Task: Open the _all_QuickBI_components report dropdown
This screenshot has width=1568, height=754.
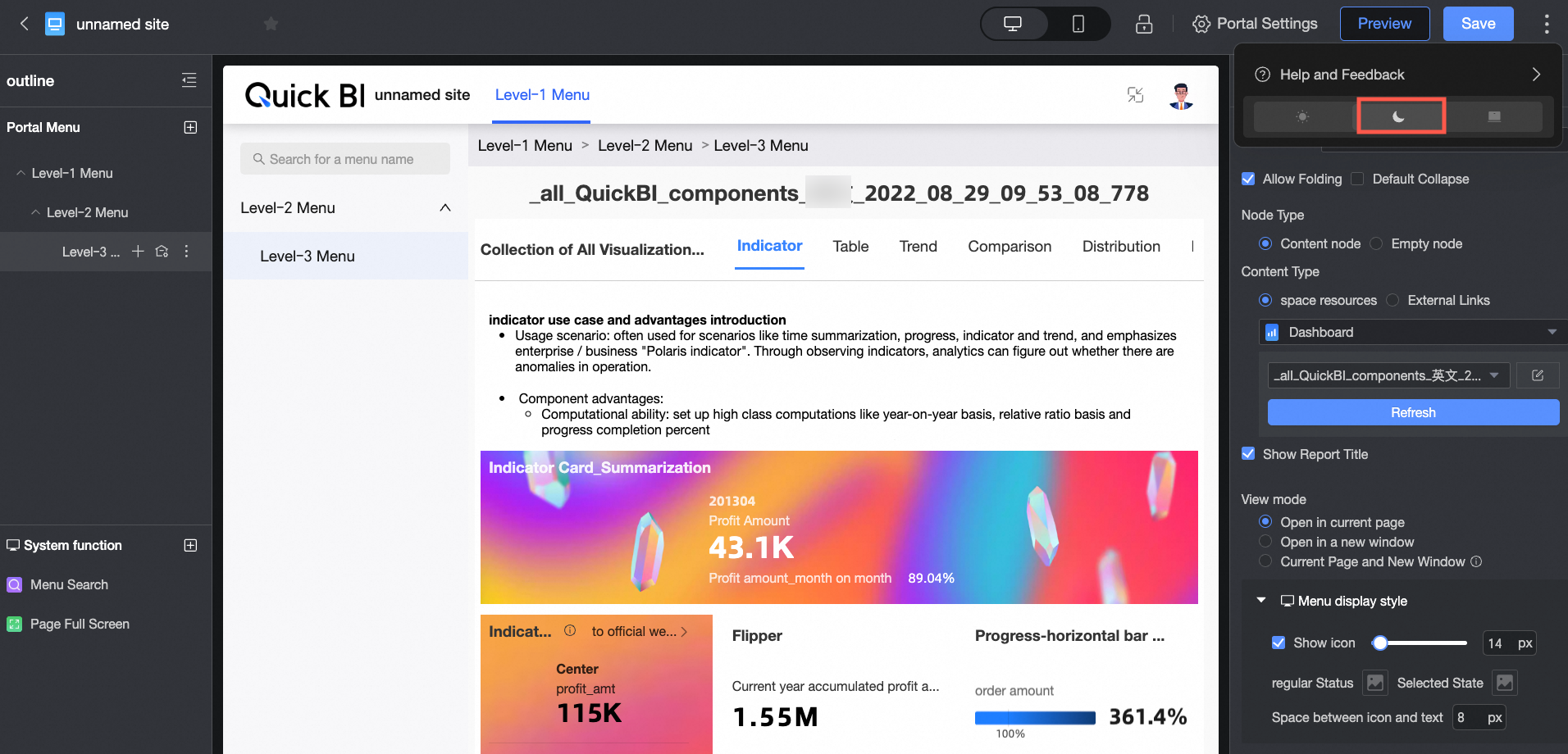Action: pyautogui.click(x=1388, y=375)
